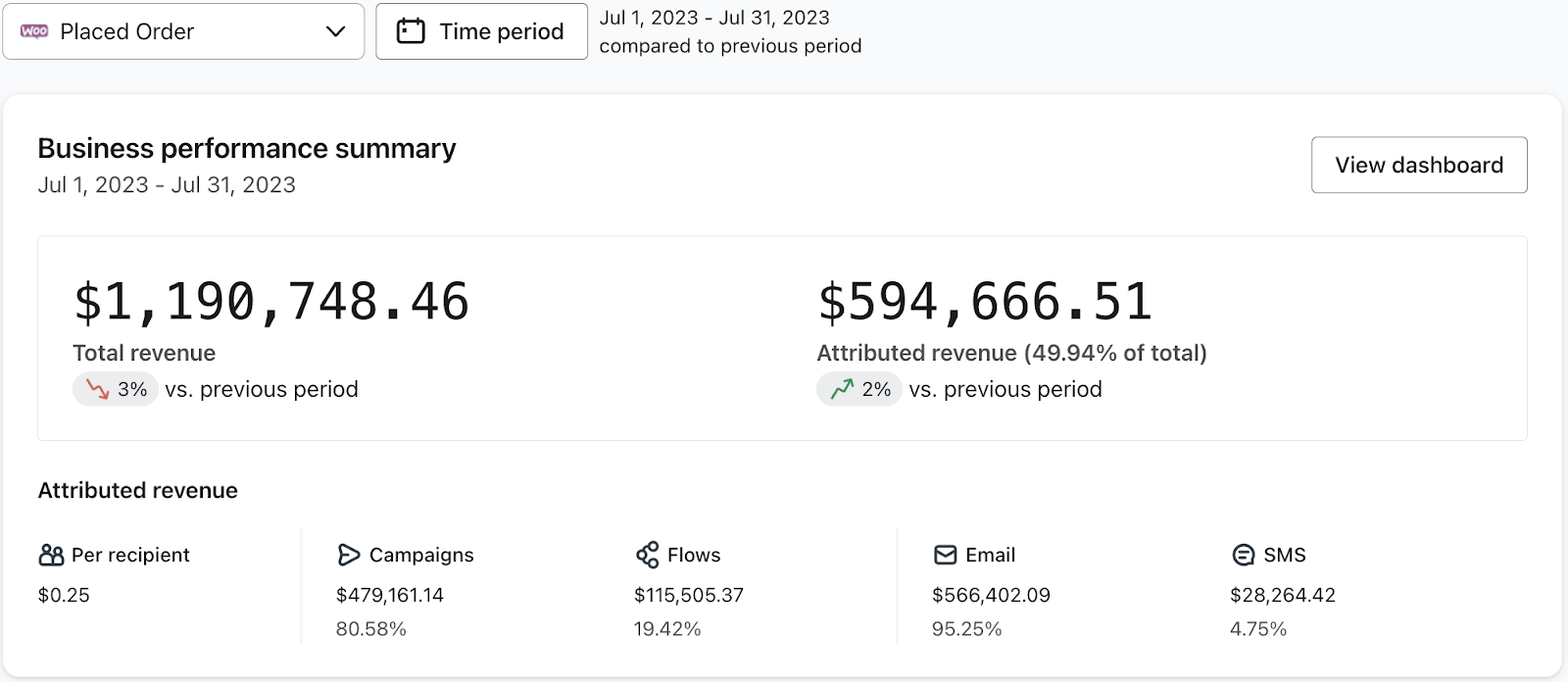Click the WooCommerce logo icon
This screenshot has width=1568, height=682.
pyautogui.click(x=34, y=31)
